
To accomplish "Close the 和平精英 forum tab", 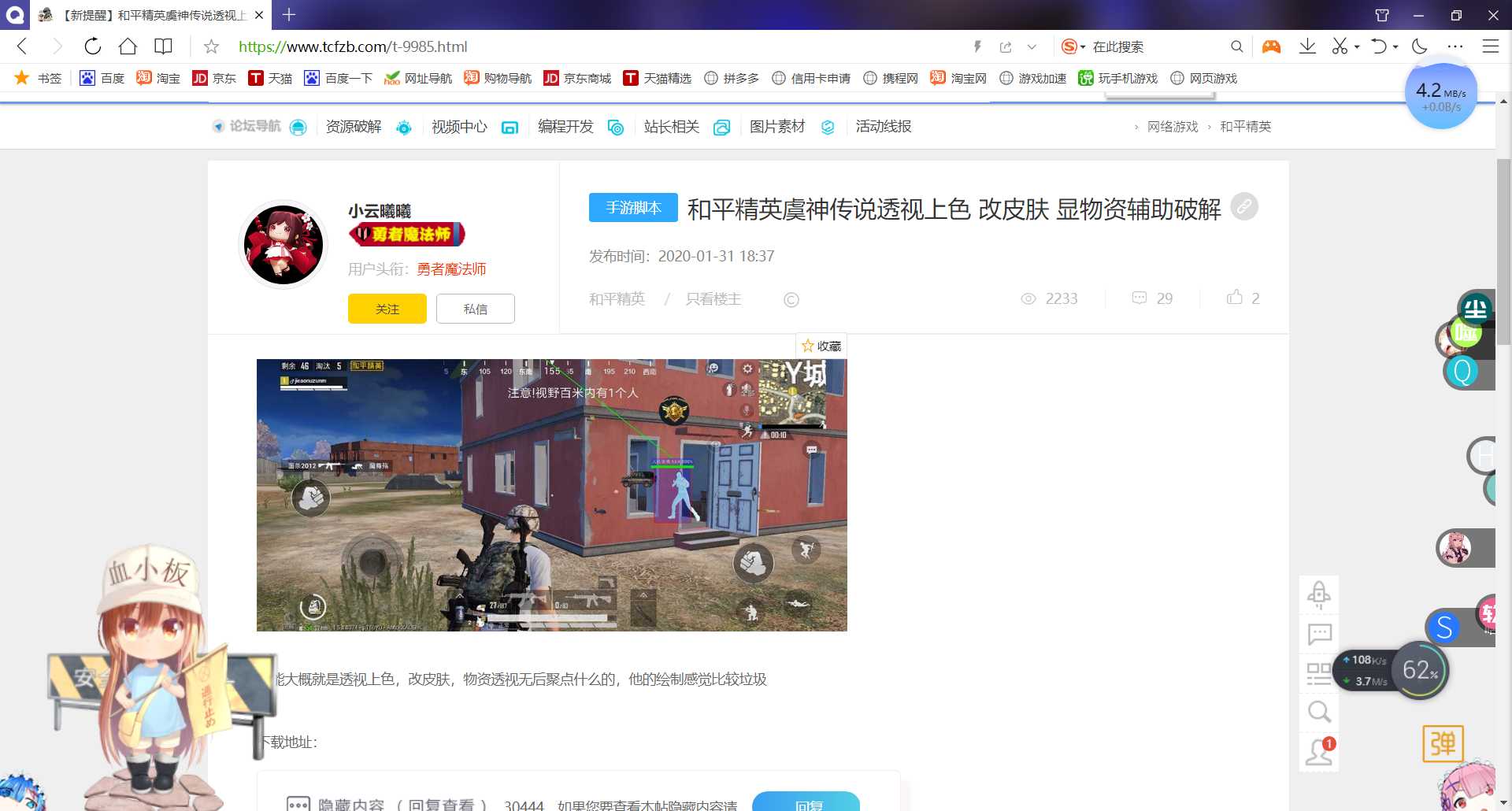I will [x=259, y=15].
